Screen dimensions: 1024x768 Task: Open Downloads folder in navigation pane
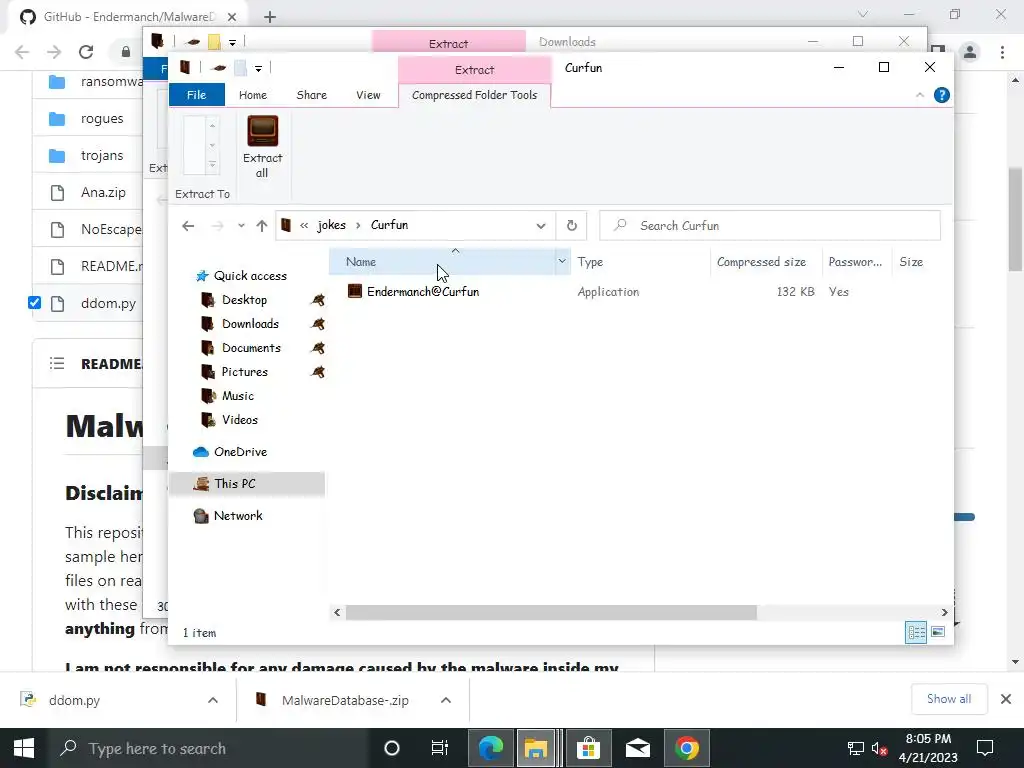(x=250, y=324)
